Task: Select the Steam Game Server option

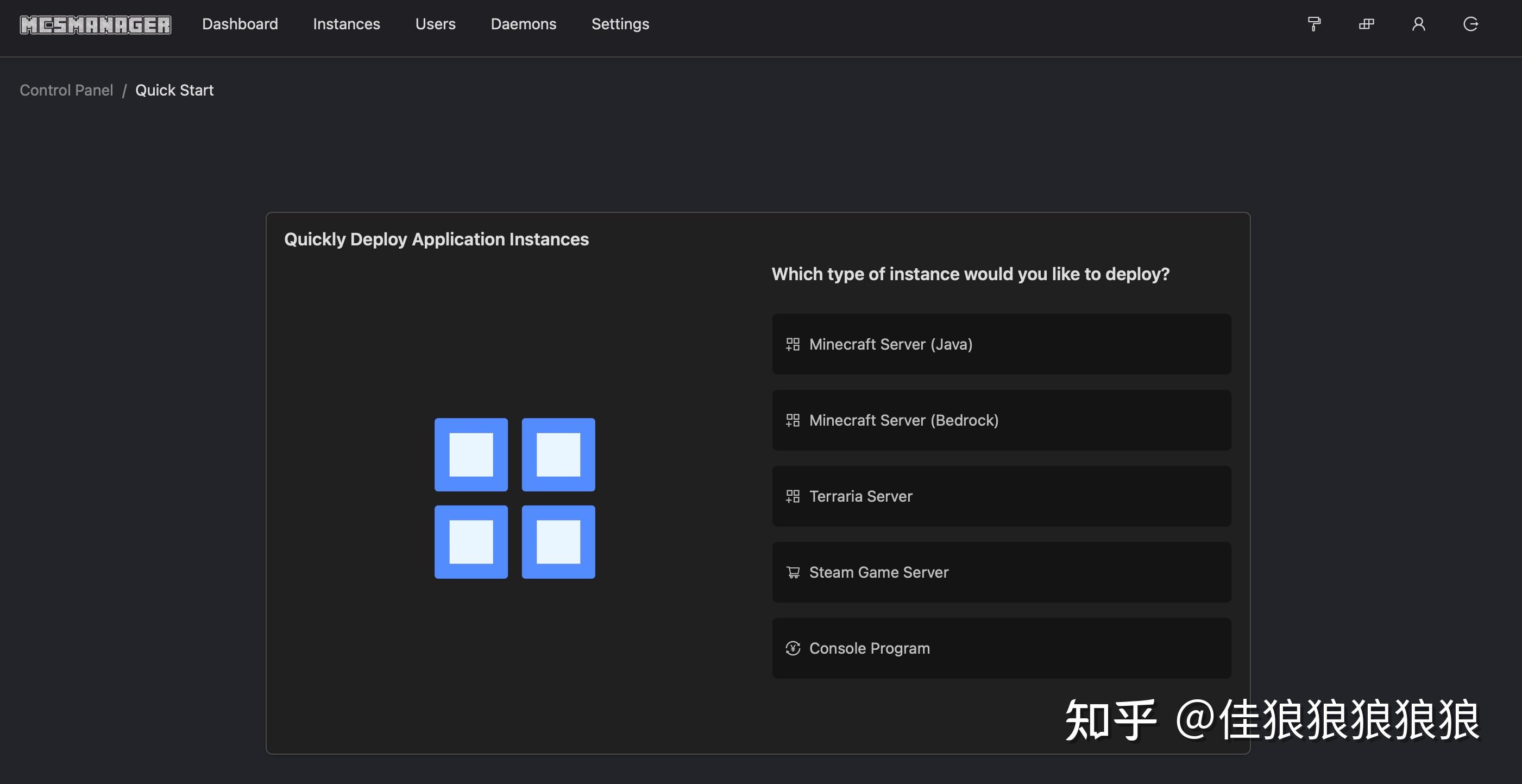Action: (x=1001, y=572)
